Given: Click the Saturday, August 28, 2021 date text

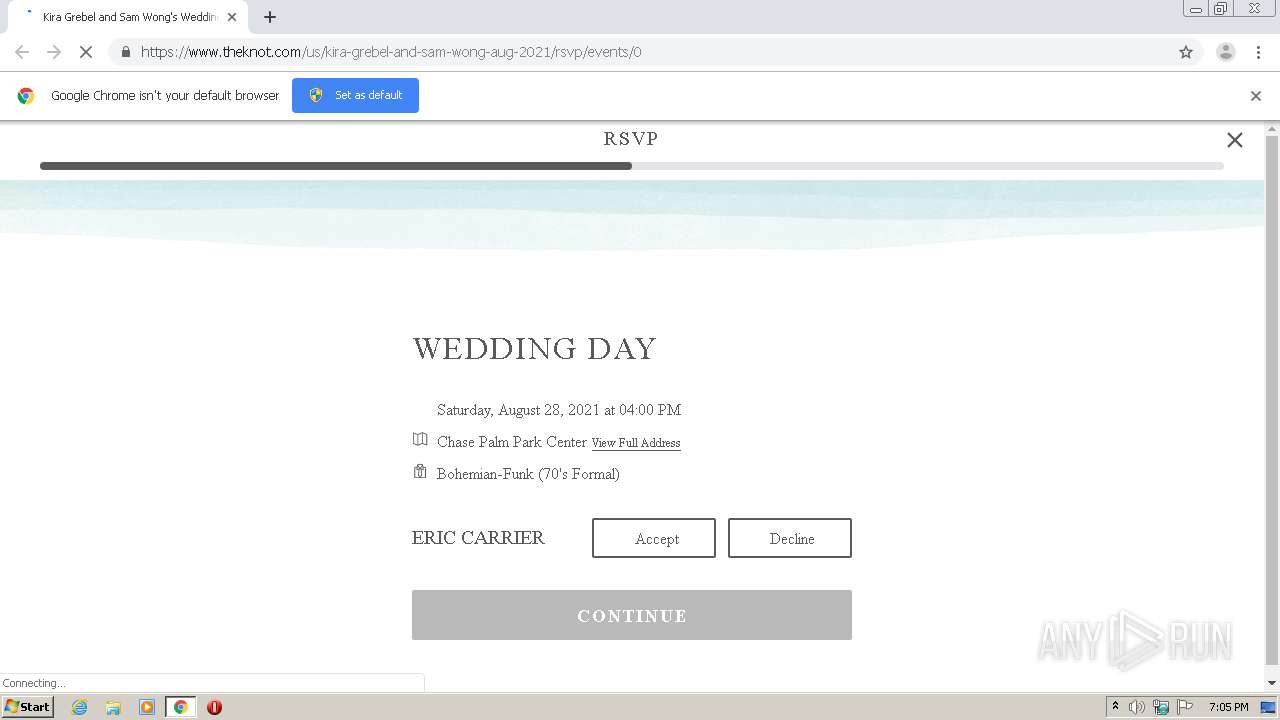Looking at the screenshot, I should click(x=559, y=410).
